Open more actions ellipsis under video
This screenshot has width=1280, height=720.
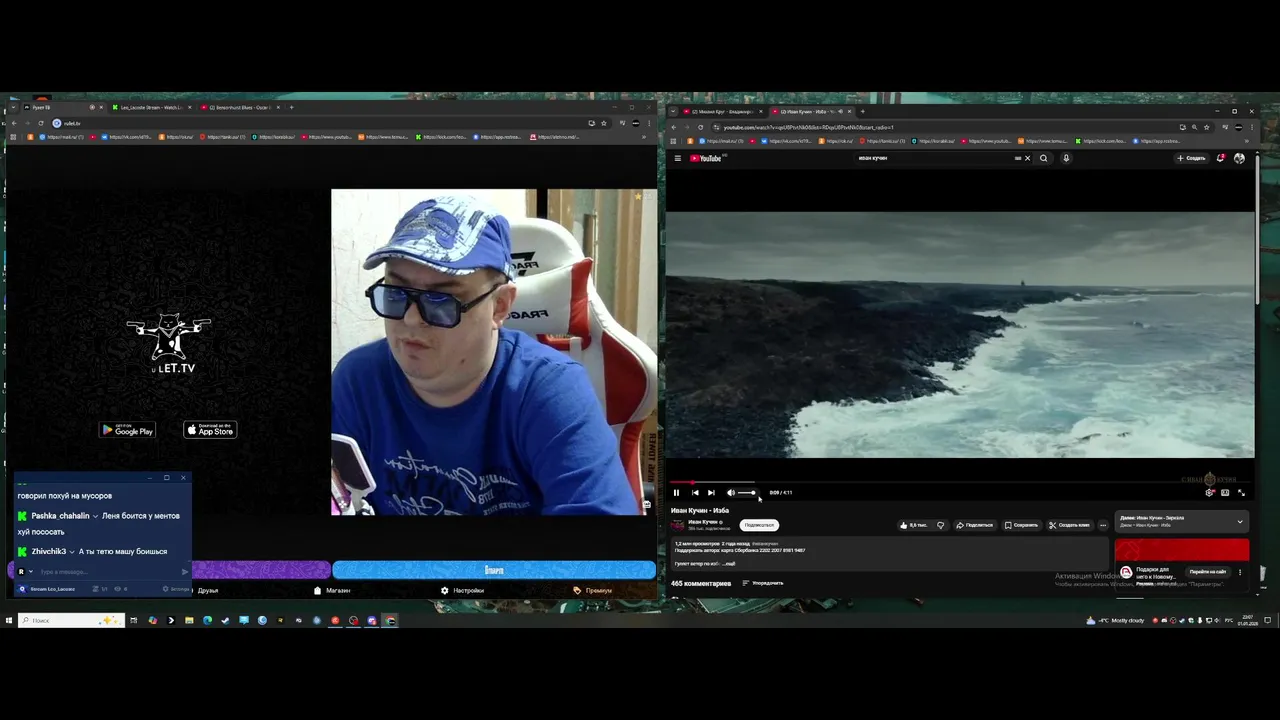point(1103,525)
